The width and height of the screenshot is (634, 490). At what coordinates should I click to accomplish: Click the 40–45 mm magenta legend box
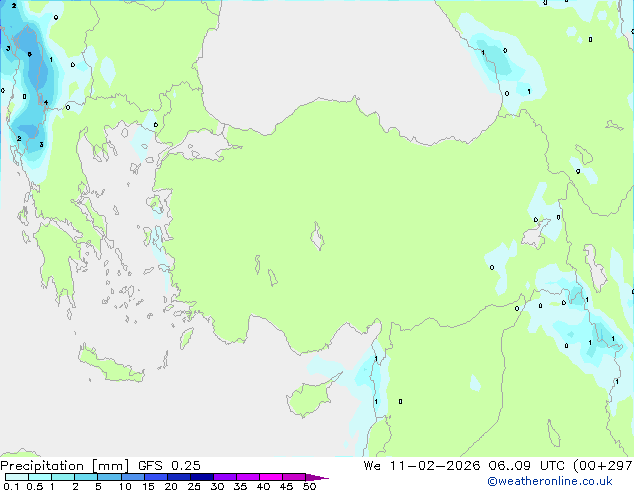coord(271,477)
